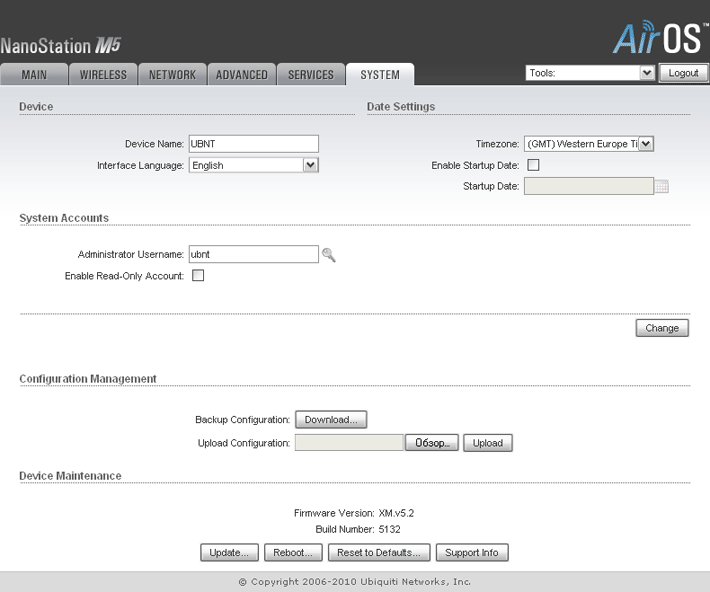Viewport: 710px width, 592px height.
Task: Focus the Device Name field
Action: [x=254, y=144]
